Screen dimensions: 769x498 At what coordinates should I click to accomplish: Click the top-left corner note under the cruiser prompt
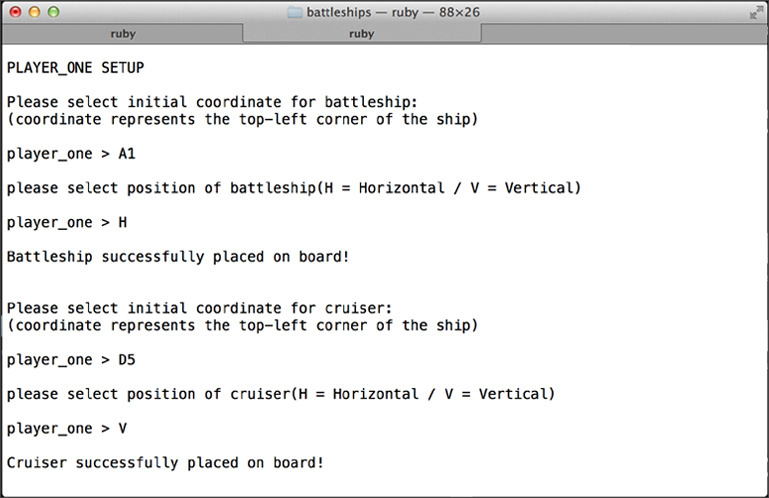[242, 325]
